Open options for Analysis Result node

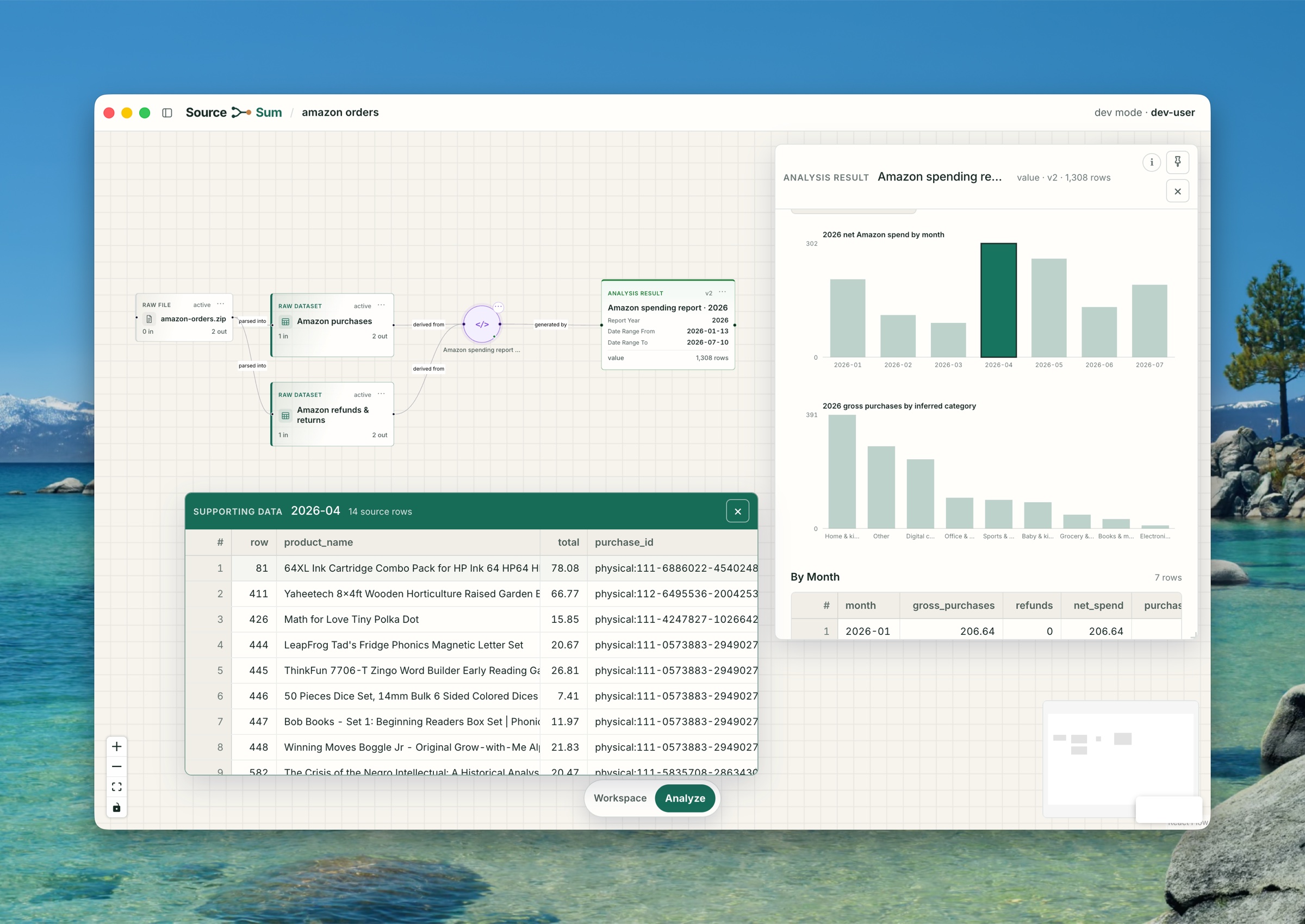coord(722,292)
